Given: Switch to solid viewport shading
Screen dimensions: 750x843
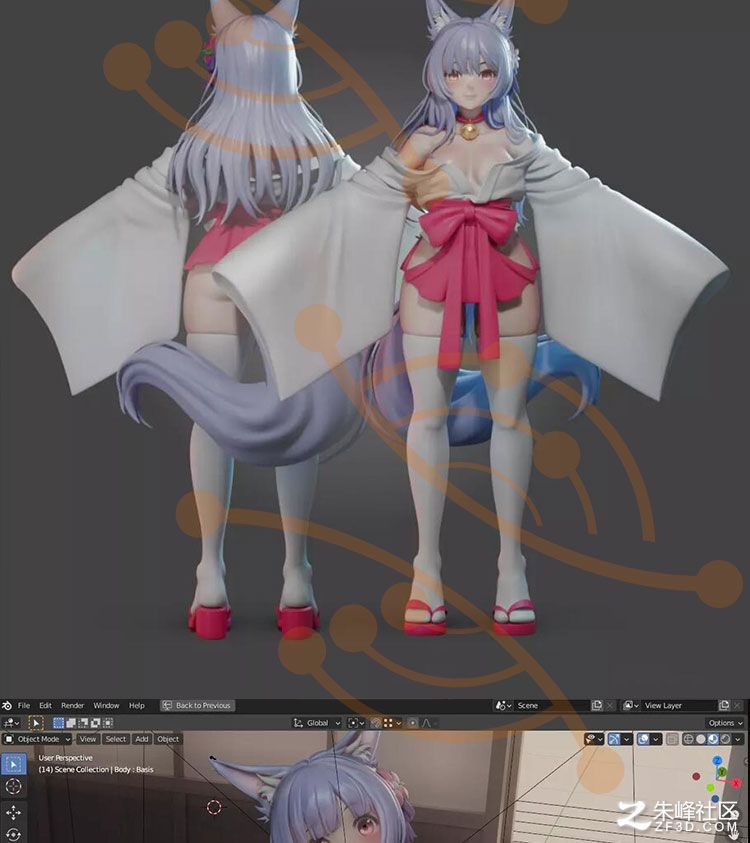Looking at the screenshot, I should pos(701,739).
